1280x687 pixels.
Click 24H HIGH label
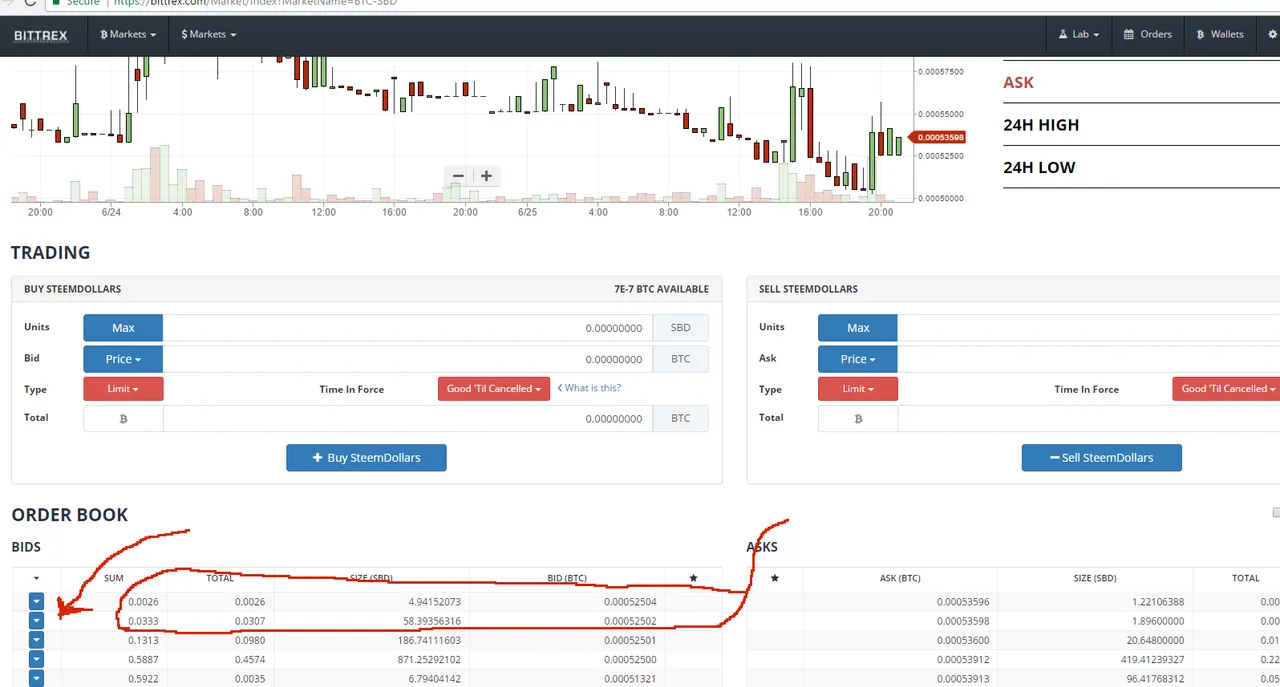(x=1041, y=125)
